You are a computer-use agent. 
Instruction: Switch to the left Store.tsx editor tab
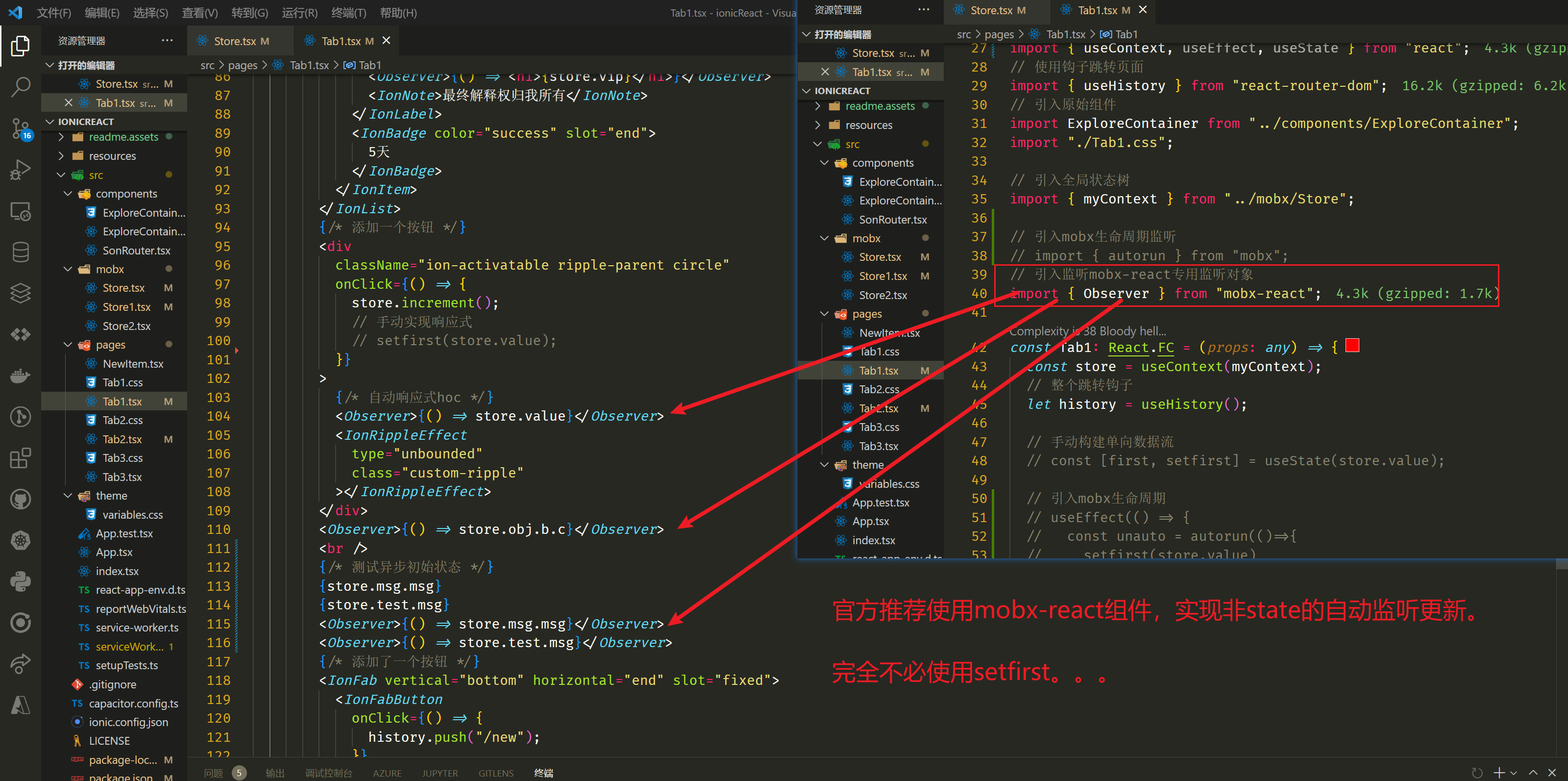(x=235, y=41)
